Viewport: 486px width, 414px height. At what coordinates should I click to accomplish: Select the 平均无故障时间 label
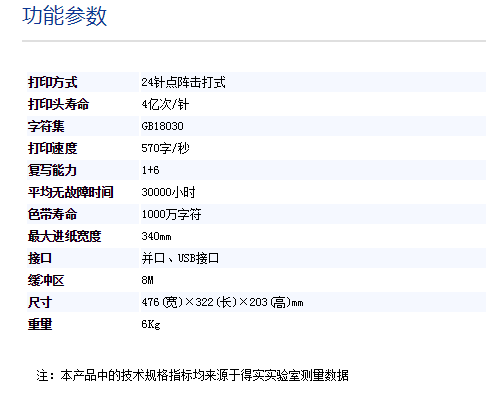click(x=71, y=192)
